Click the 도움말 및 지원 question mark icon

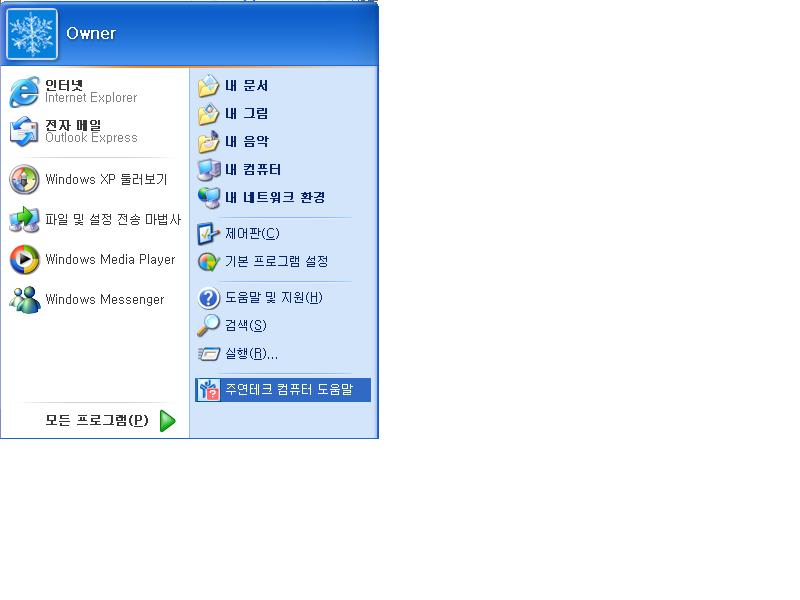click(208, 298)
